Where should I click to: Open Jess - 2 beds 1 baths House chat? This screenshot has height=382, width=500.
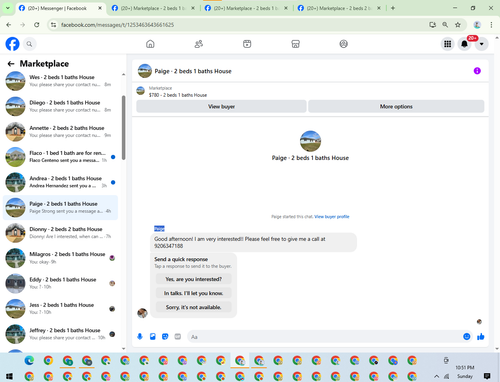[x=60, y=309]
